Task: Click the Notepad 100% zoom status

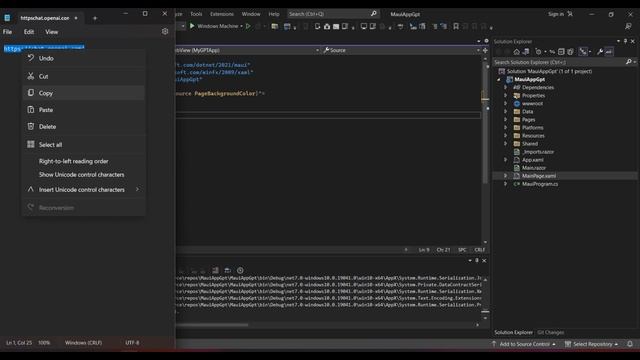Action: point(44,343)
